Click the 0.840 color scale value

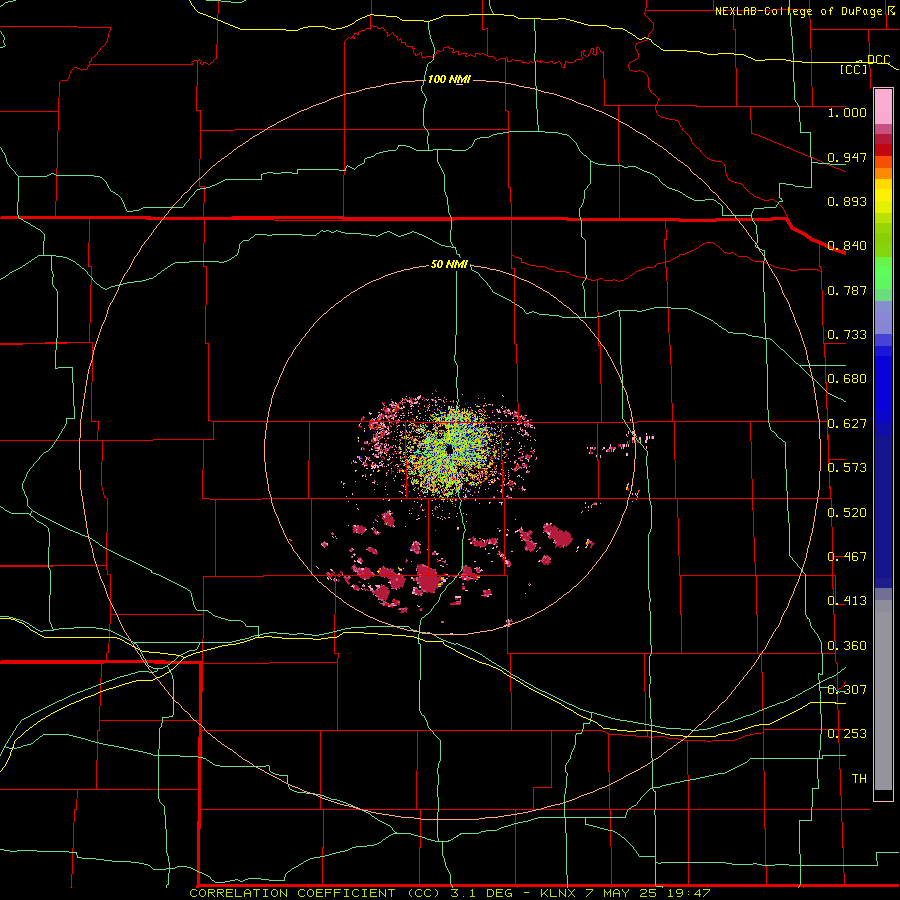pyautogui.click(x=847, y=246)
